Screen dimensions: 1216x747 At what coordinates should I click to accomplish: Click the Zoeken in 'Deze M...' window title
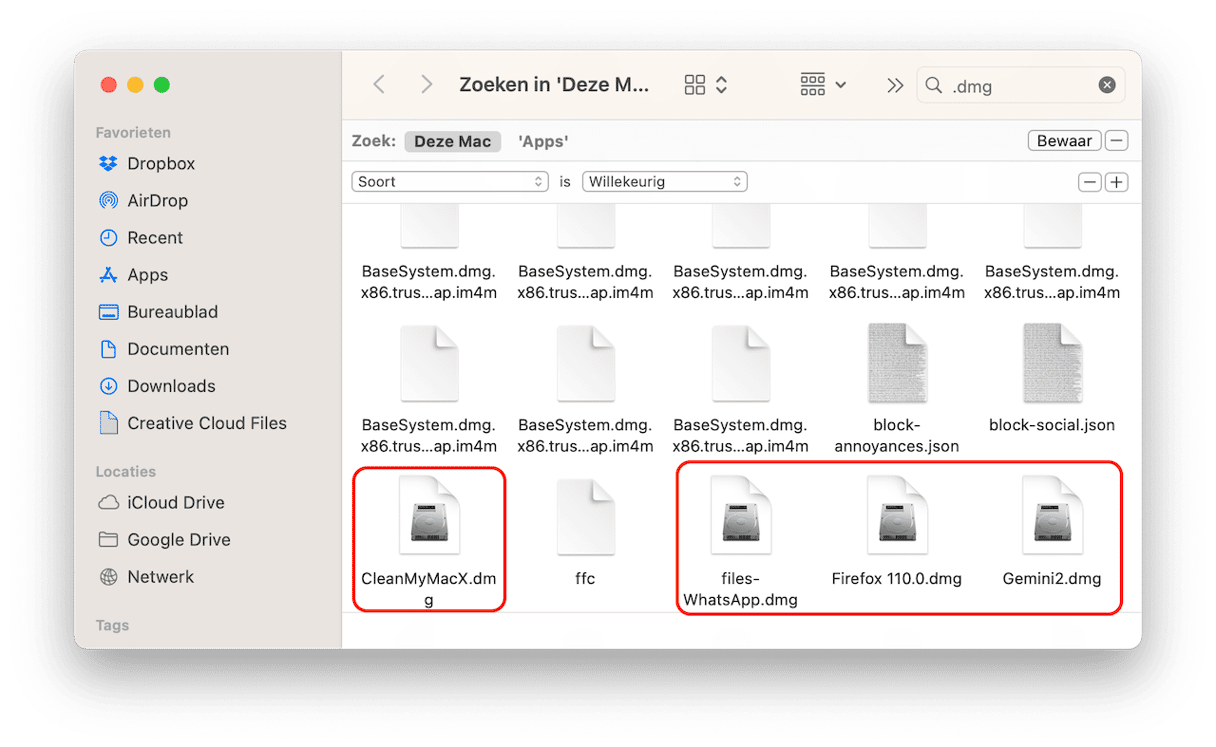point(554,85)
